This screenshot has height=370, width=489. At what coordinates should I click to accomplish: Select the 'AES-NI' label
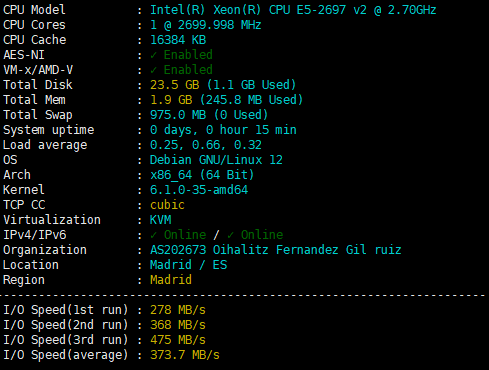24,55
